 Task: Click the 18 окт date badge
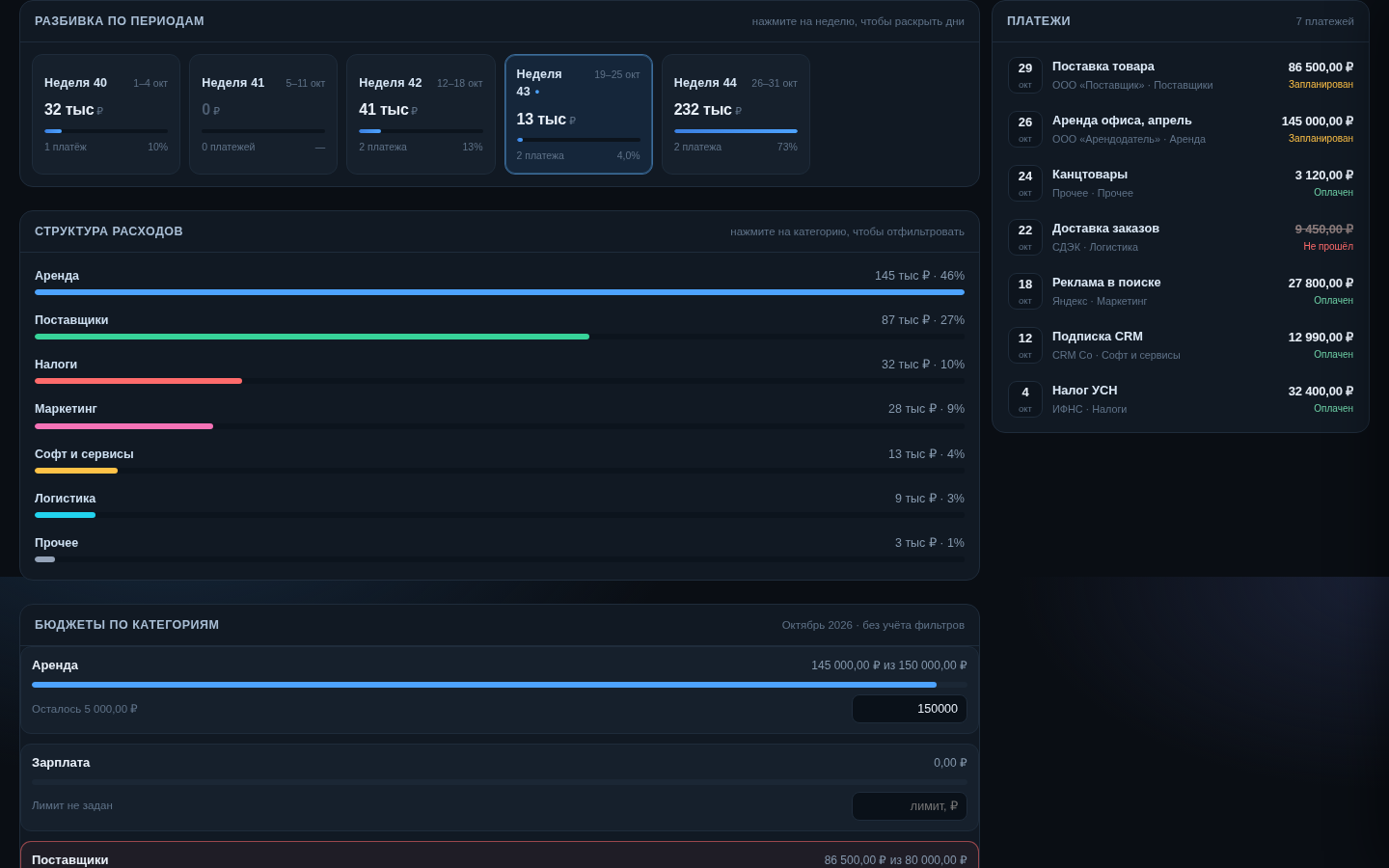coord(1025,291)
